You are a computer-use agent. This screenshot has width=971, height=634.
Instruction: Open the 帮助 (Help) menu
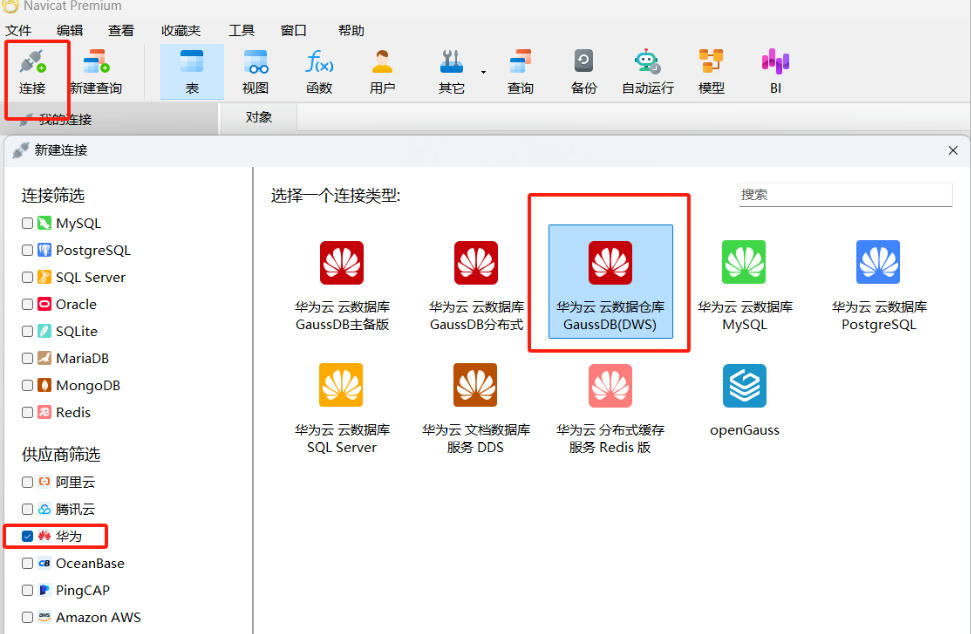351,30
